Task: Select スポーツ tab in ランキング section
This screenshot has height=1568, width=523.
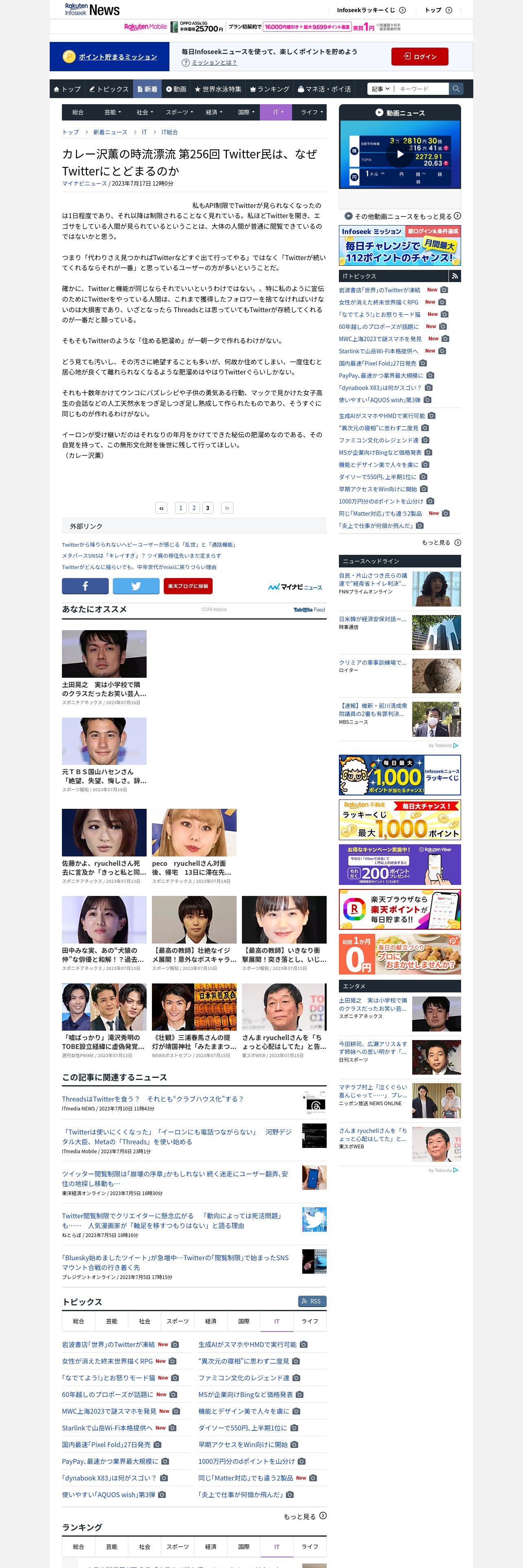Action: (177, 1547)
